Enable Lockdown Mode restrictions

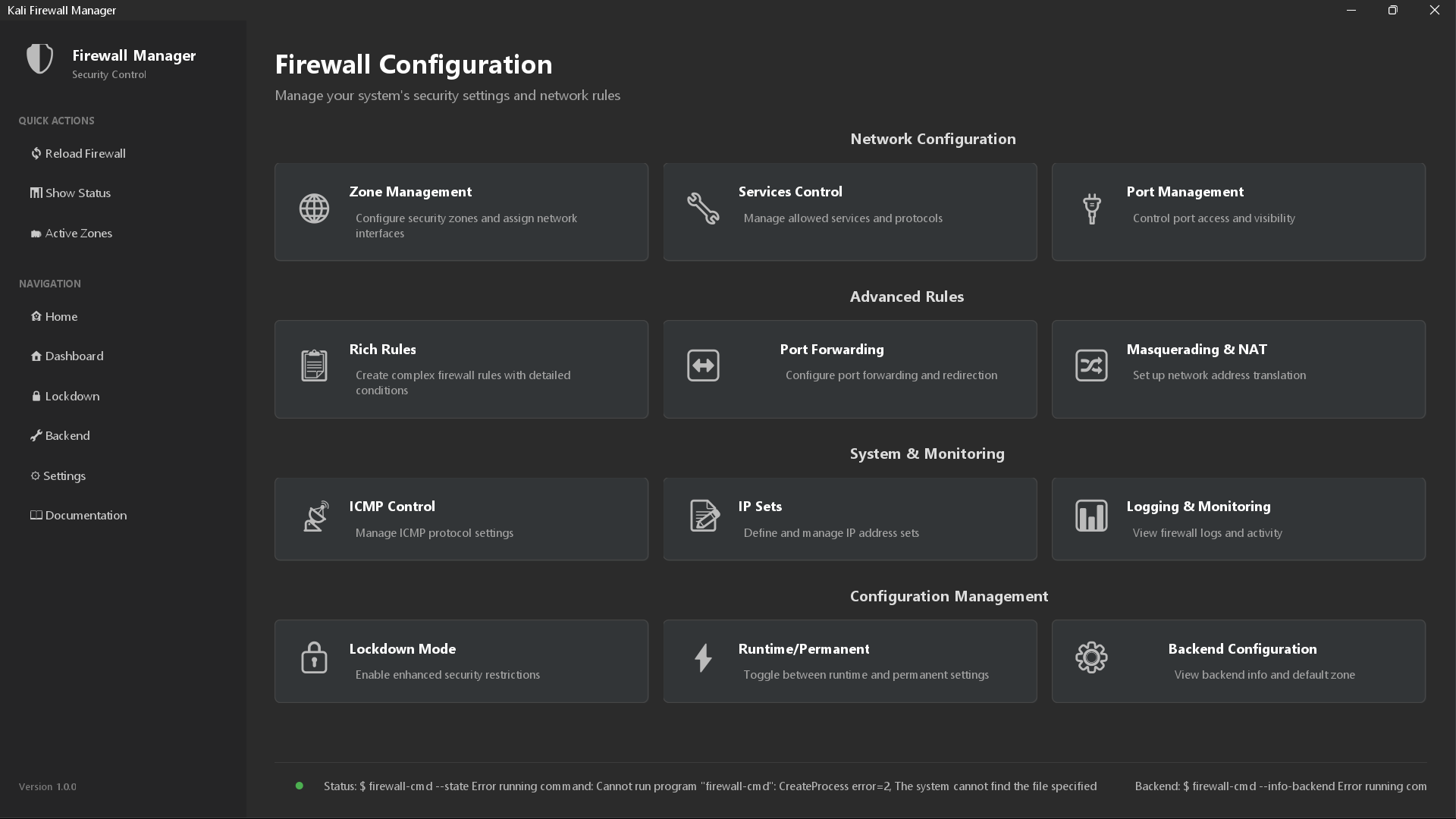click(461, 661)
